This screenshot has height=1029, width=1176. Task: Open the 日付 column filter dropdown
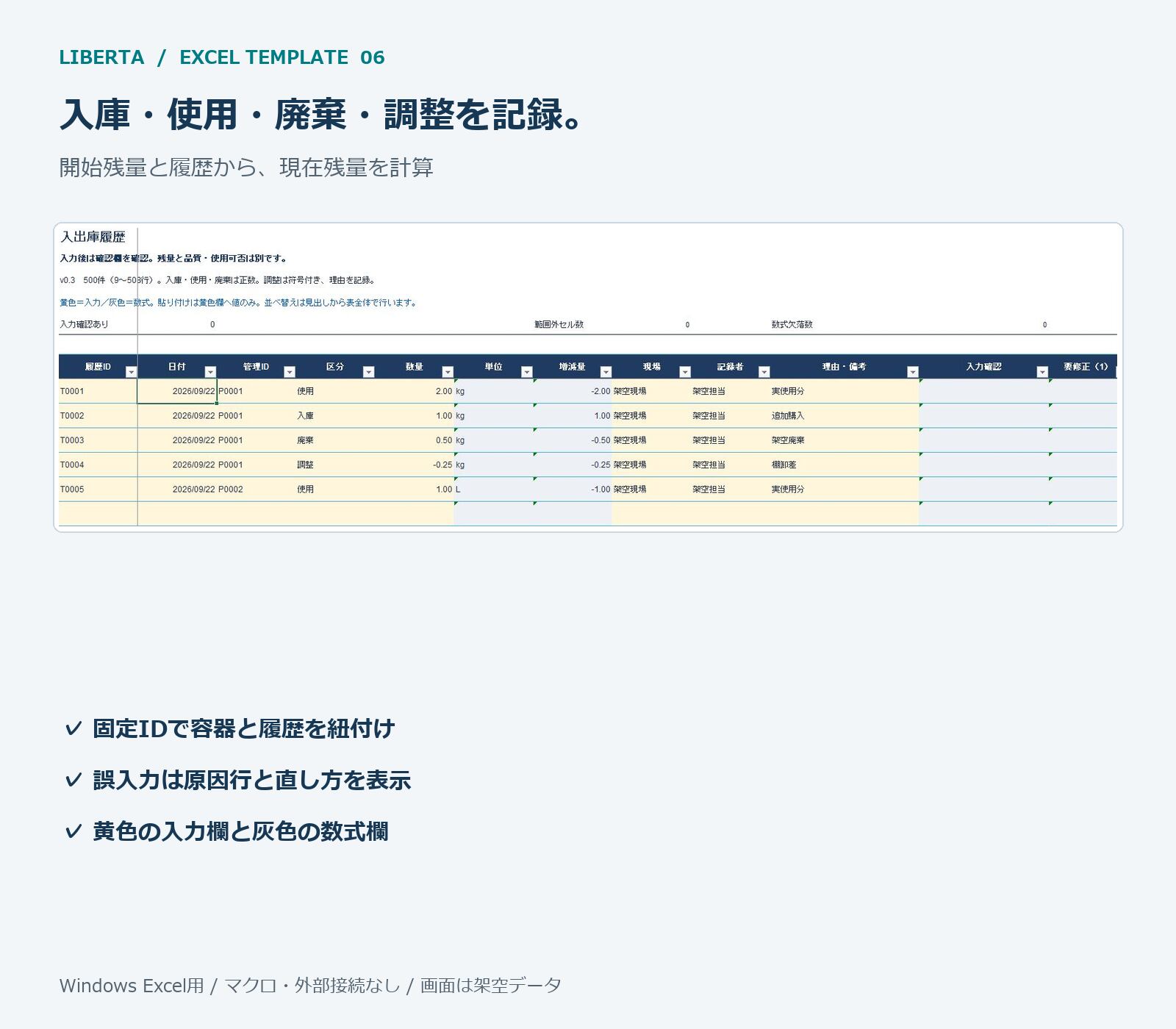[210, 372]
